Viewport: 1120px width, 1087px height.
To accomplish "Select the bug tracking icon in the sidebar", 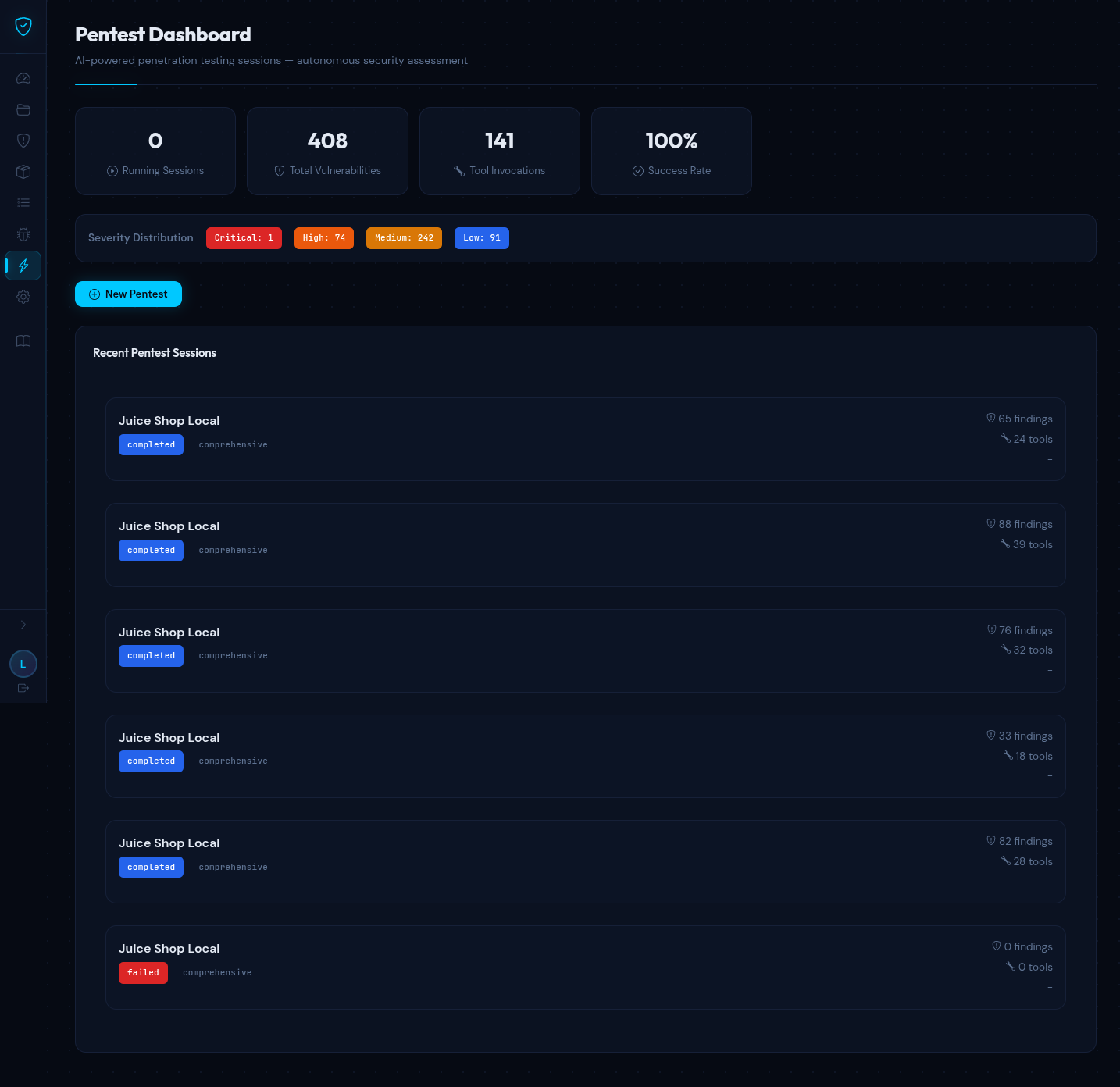I will click(23, 234).
